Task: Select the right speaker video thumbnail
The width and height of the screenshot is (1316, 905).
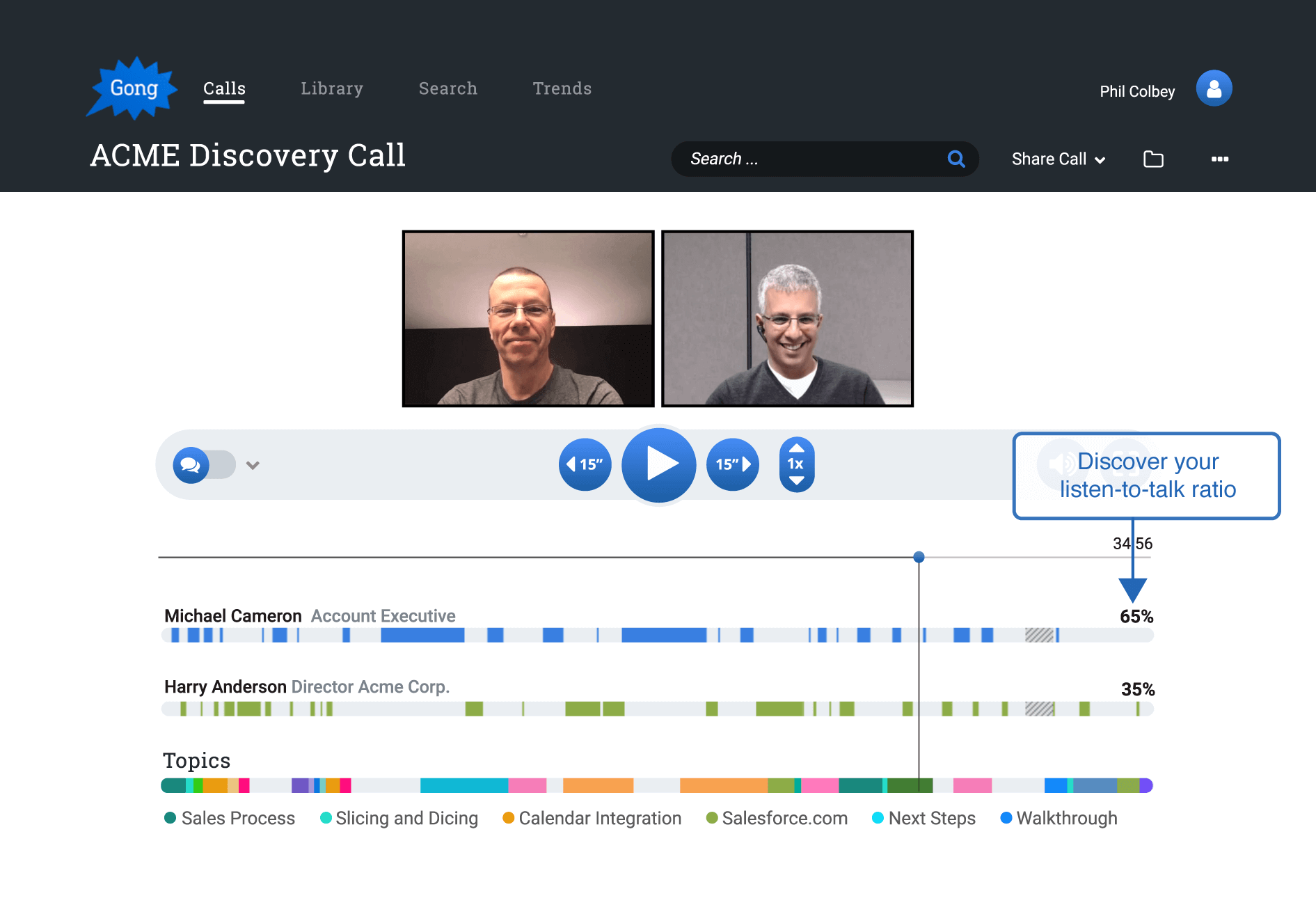Action: point(787,318)
